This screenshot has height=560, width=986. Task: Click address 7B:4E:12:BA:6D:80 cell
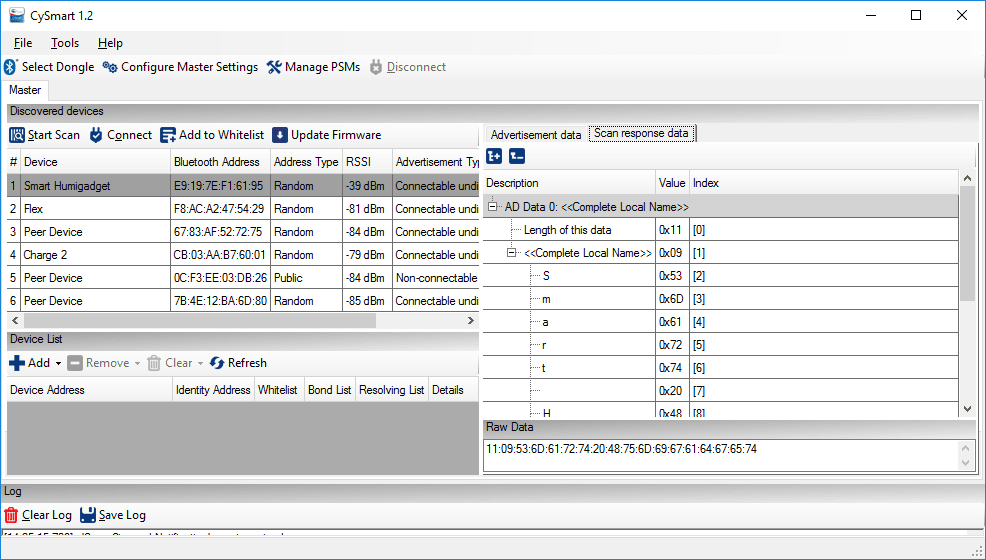coord(220,300)
